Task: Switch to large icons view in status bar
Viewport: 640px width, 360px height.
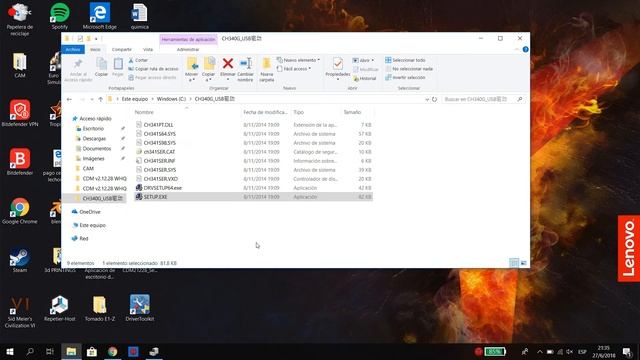Action: coord(524,263)
